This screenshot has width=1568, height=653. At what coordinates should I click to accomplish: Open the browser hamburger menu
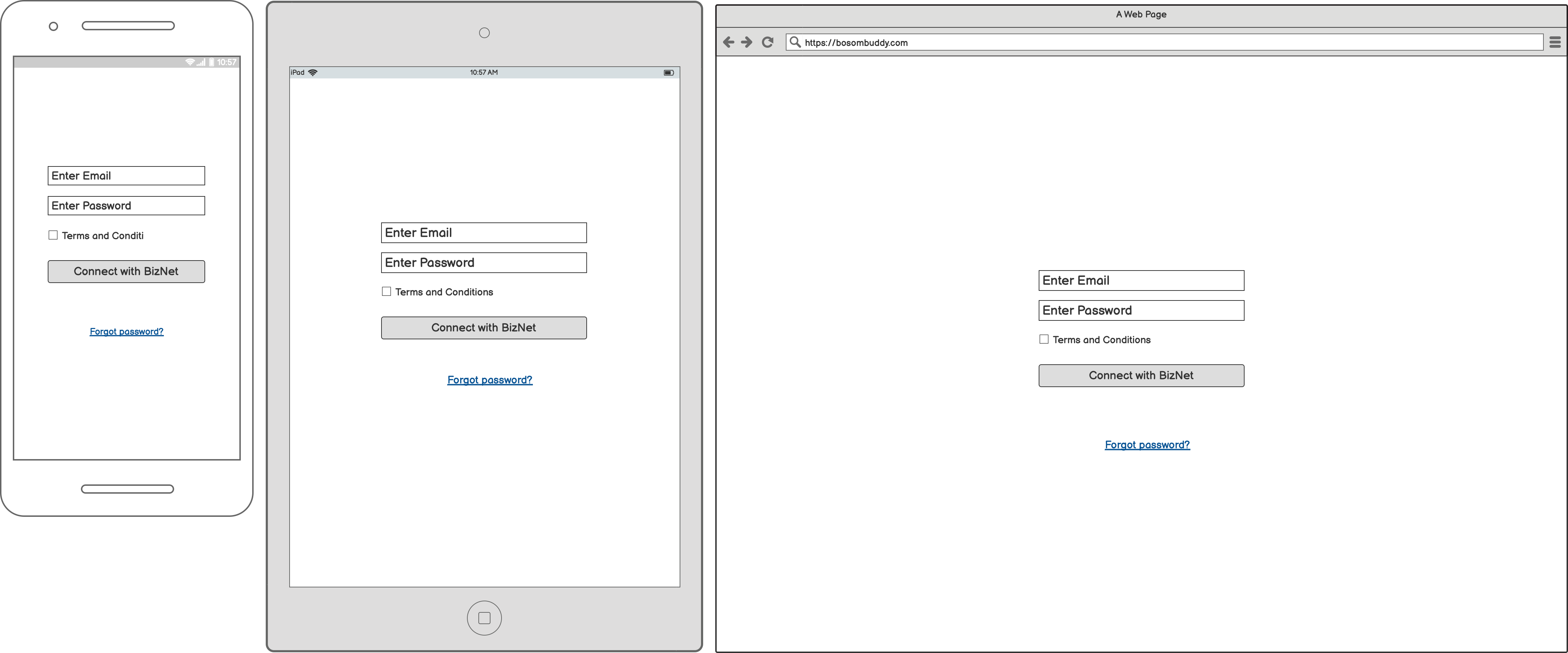coord(1557,41)
